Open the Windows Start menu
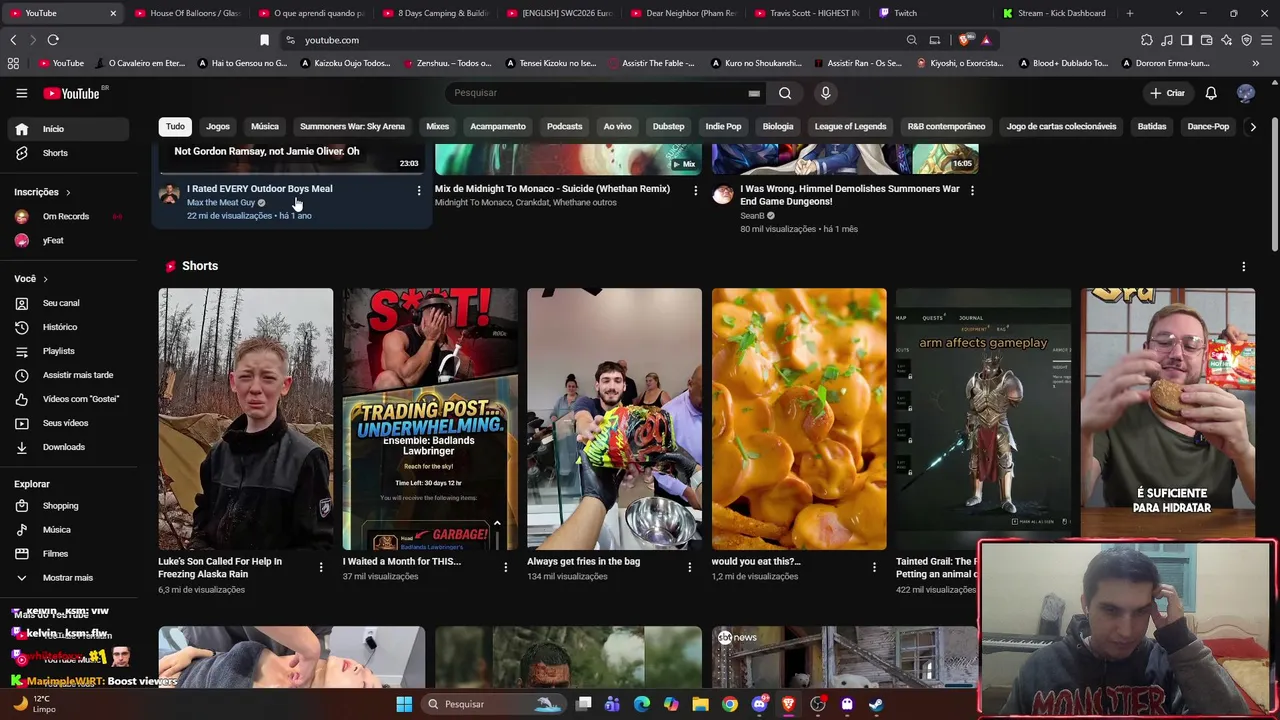Screen dimensions: 1280x720 [404, 704]
